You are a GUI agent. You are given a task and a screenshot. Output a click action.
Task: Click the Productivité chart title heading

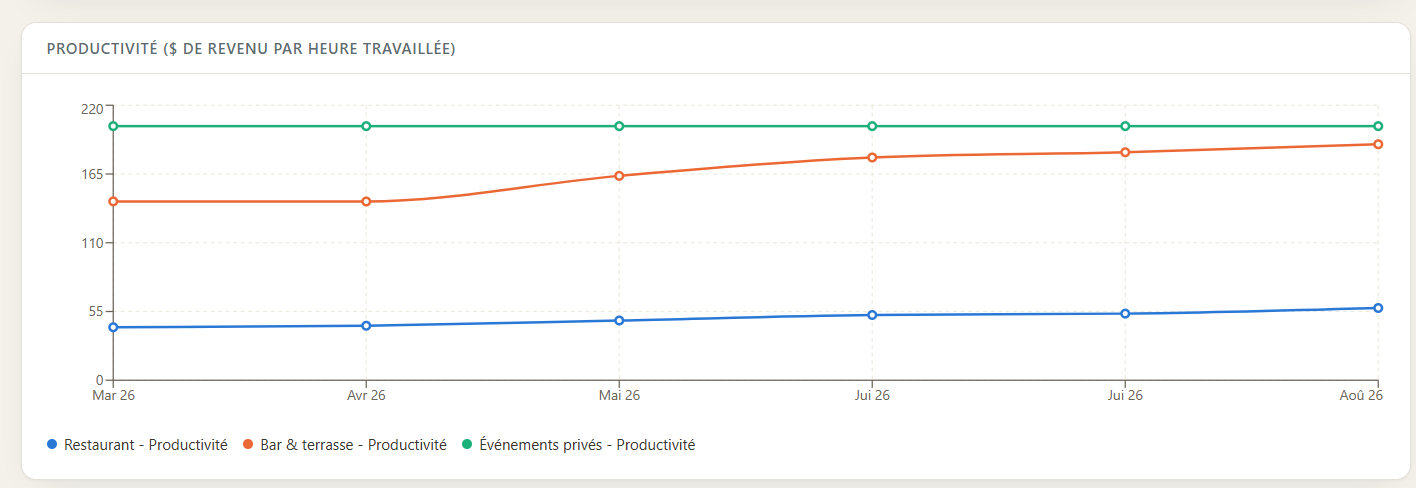[x=251, y=48]
